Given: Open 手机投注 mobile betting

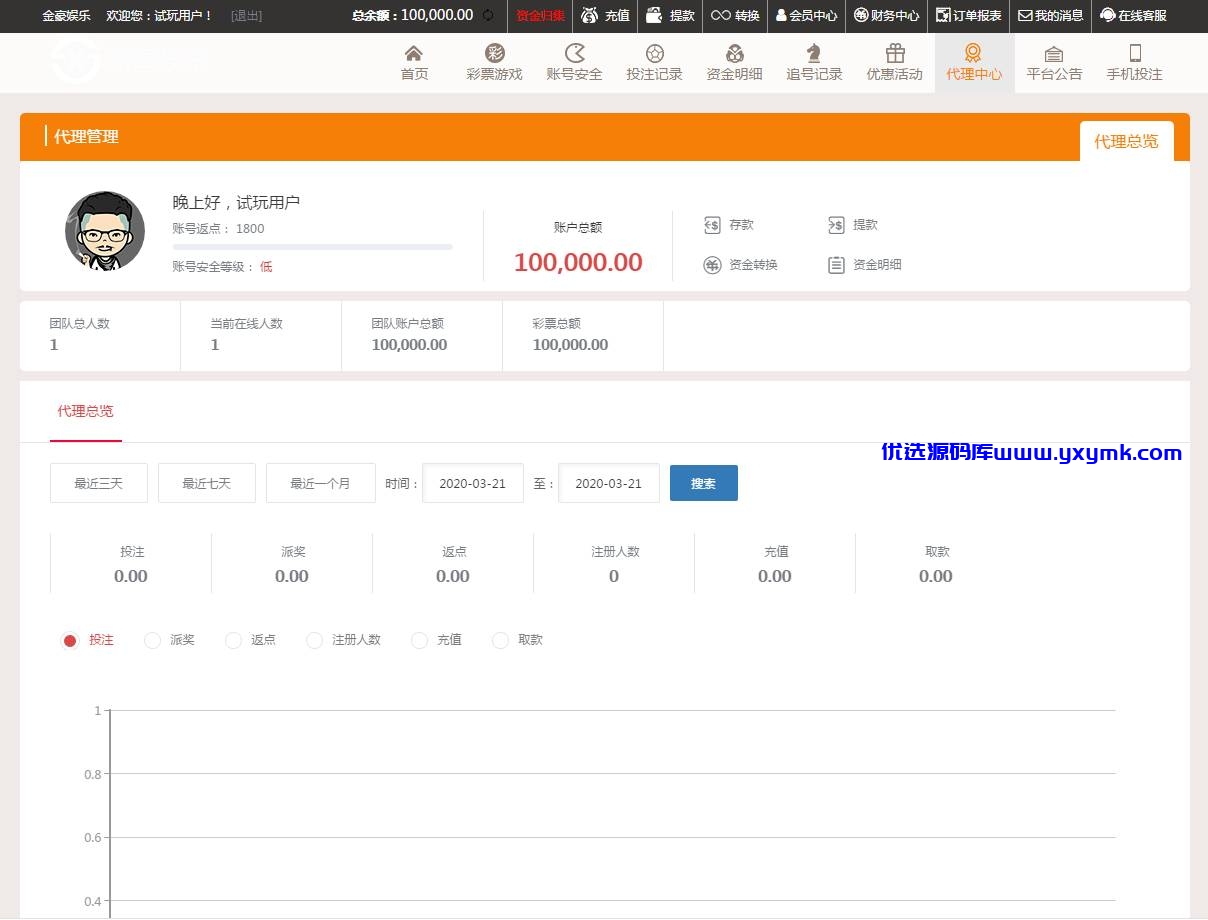Looking at the screenshot, I should [1135, 63].
